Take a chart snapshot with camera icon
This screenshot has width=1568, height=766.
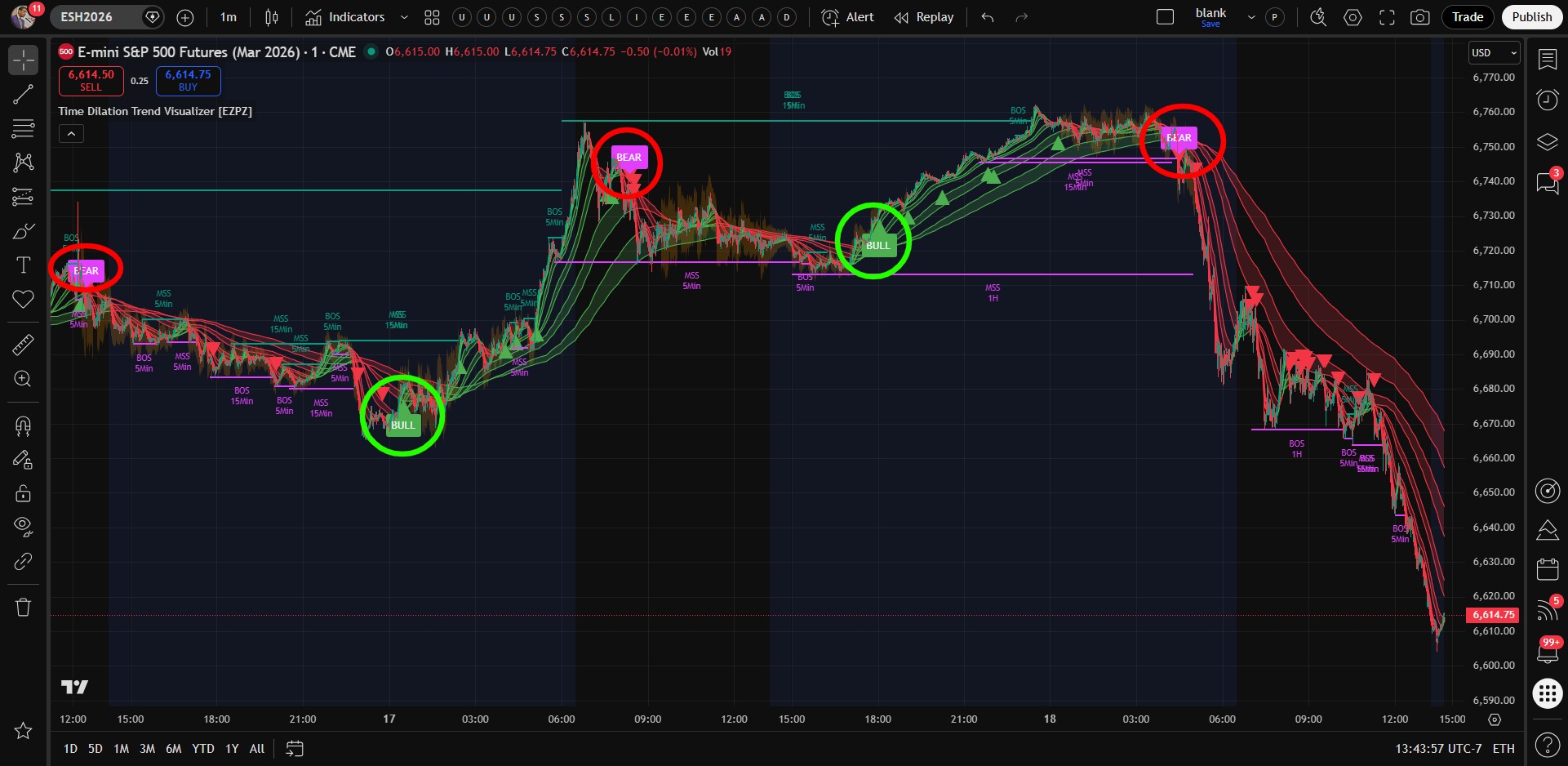(x=1420, y=17)
